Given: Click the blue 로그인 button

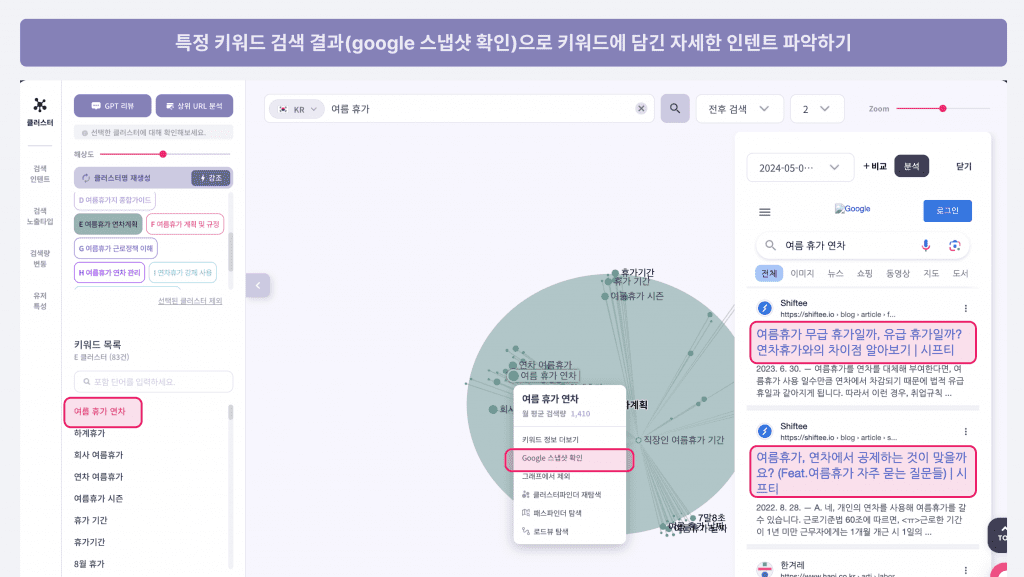Looking at the screenshot, I should tap(947, 211).
